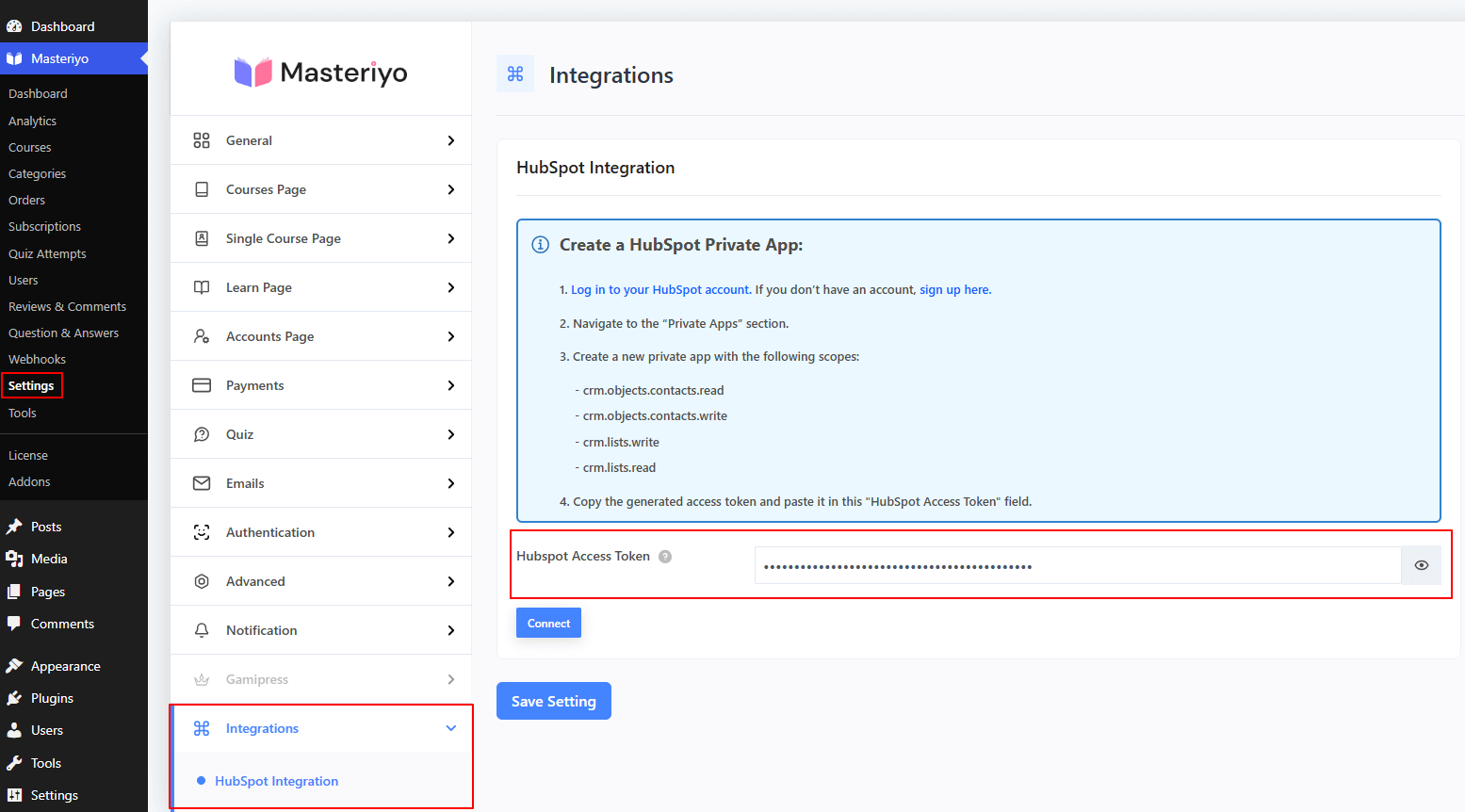This screenshot has width=1465, height=812.
Task: Click the Notification bell icon
Action: click(202, 630)
